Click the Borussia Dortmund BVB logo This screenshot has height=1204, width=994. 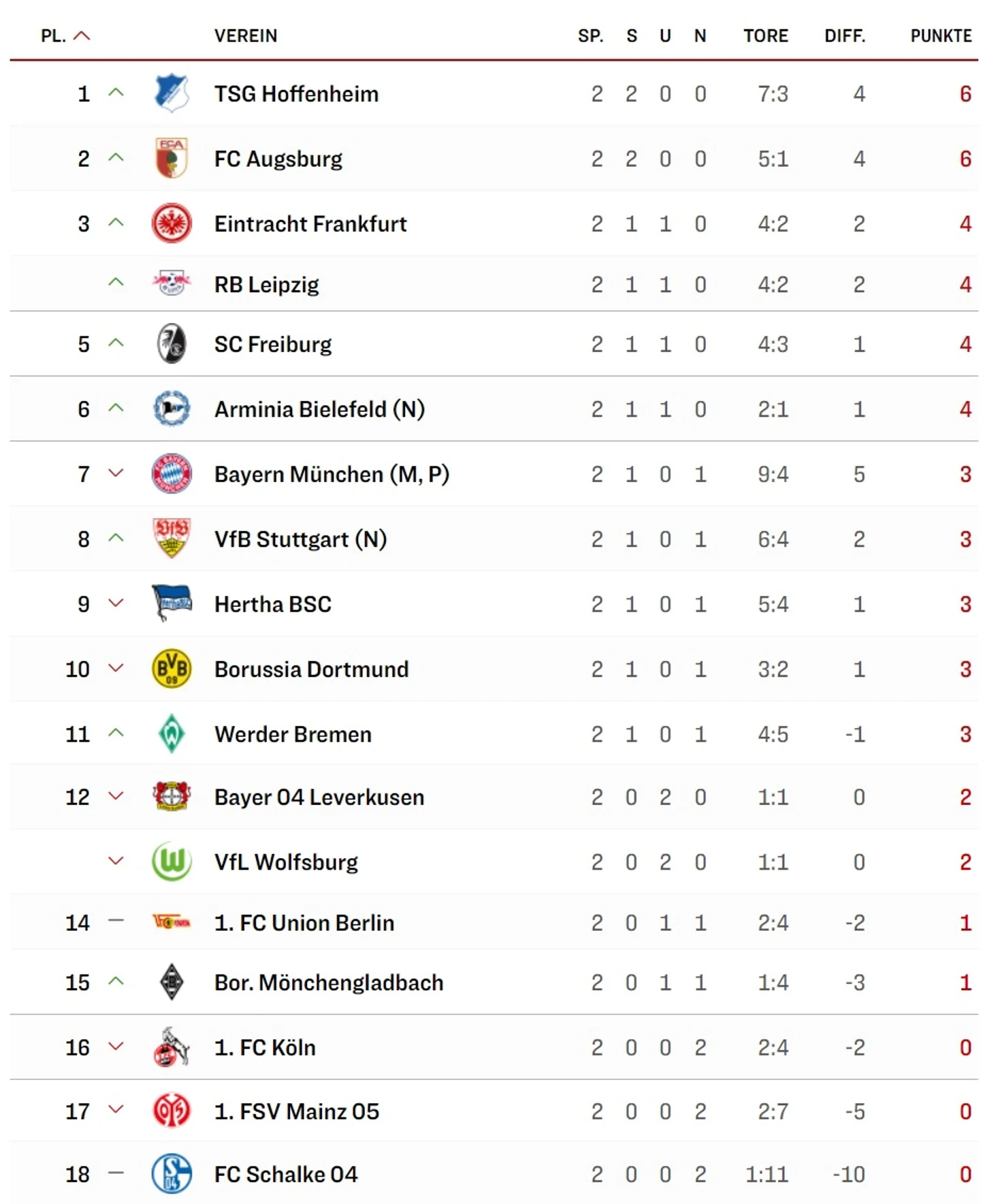(x=171, y=669)
